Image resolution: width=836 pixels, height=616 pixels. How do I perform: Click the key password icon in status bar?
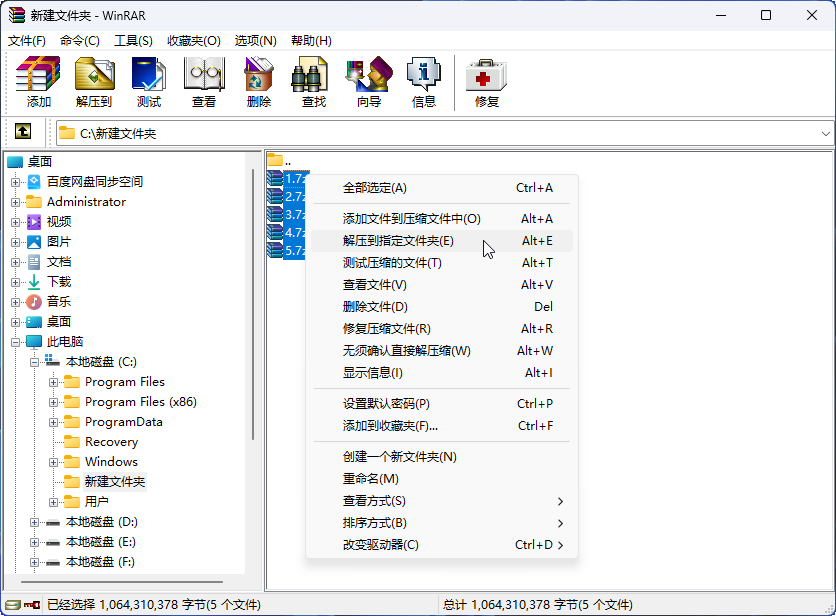(32, 605)
